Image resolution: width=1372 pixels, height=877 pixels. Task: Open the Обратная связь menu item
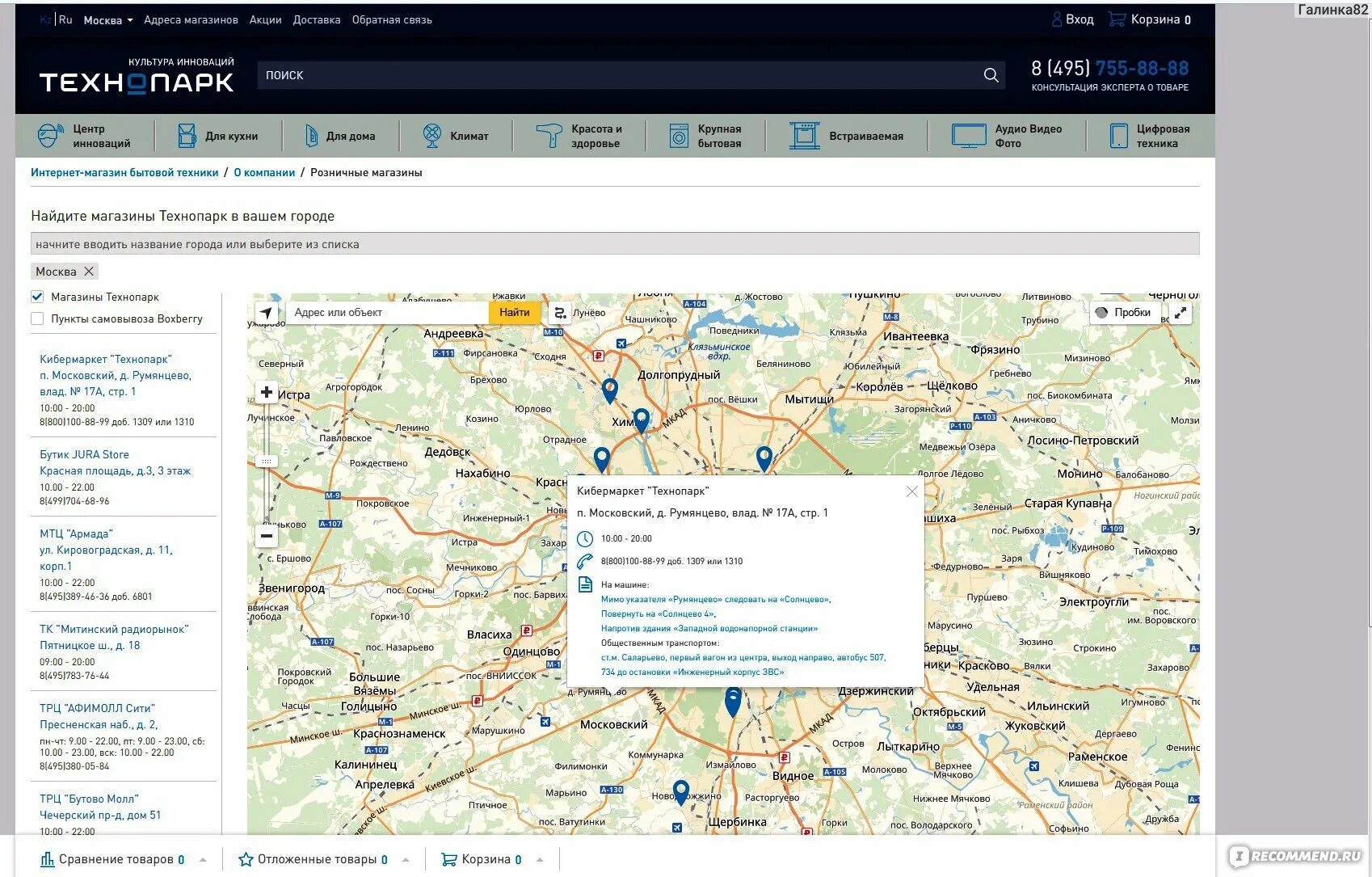coord(392,20)
